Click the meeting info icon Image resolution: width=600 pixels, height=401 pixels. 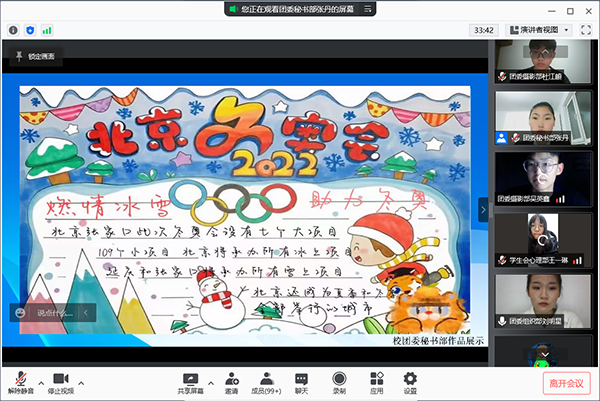coord(12,30)
